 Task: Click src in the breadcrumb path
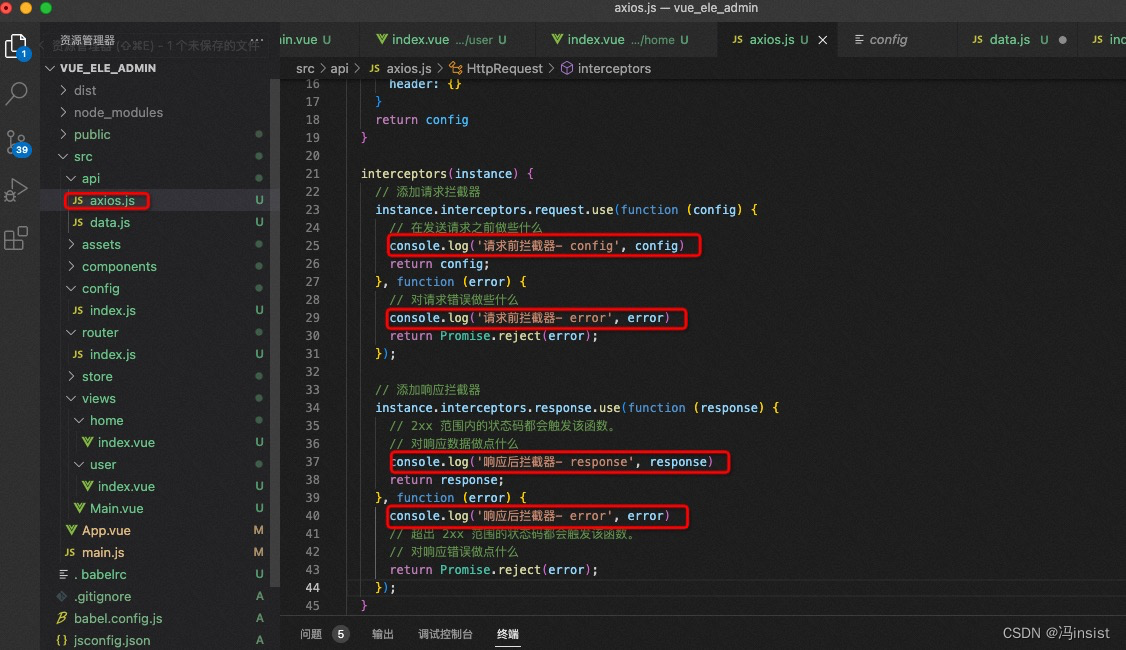[x=305, y=68]
